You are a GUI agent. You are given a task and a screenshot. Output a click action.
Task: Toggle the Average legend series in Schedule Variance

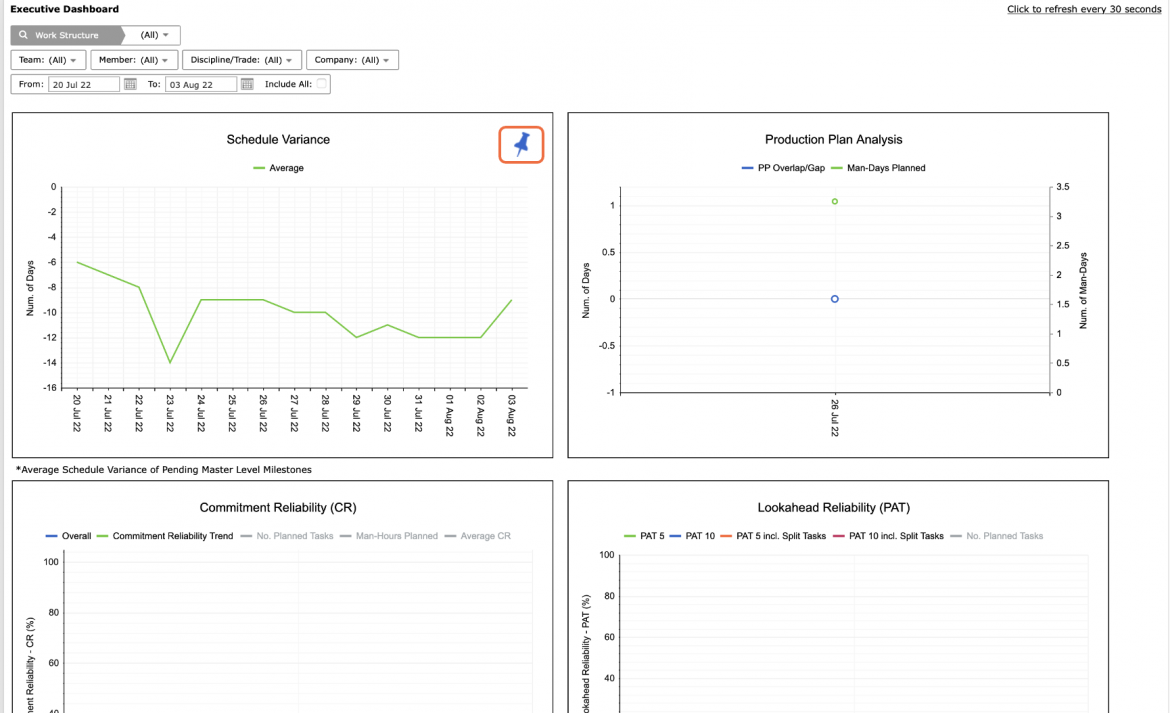coord(278,168)
